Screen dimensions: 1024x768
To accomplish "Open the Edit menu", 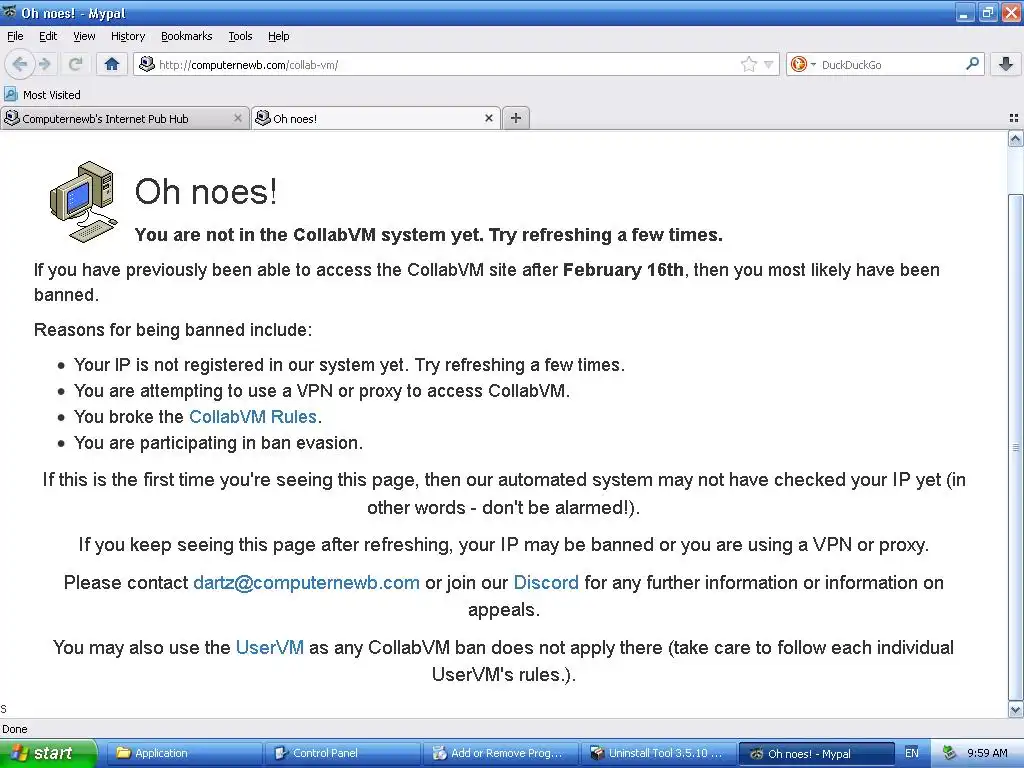I will (48, 36).
